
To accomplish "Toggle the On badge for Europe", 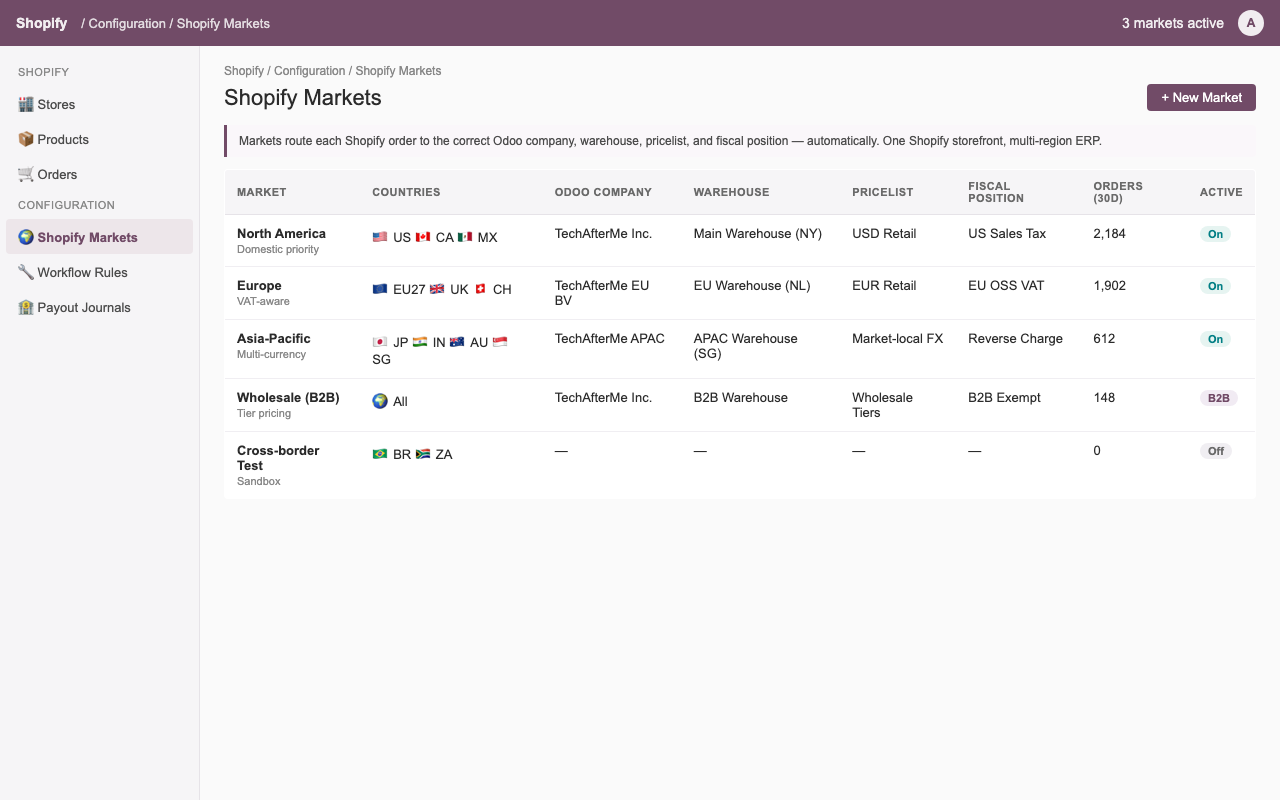I will tap(1215, 286).
